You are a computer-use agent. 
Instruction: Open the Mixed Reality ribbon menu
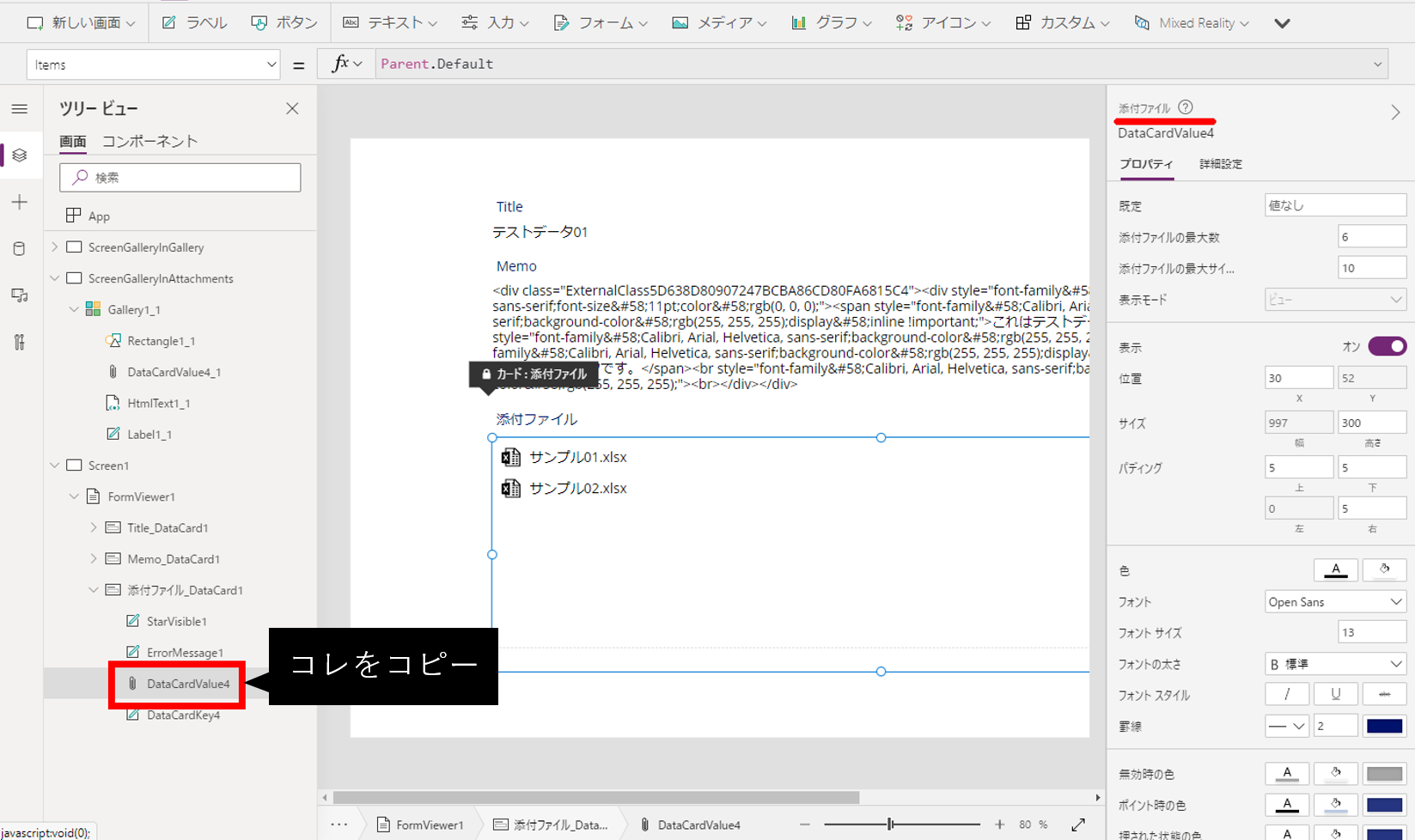click(x=1192, y=23)
